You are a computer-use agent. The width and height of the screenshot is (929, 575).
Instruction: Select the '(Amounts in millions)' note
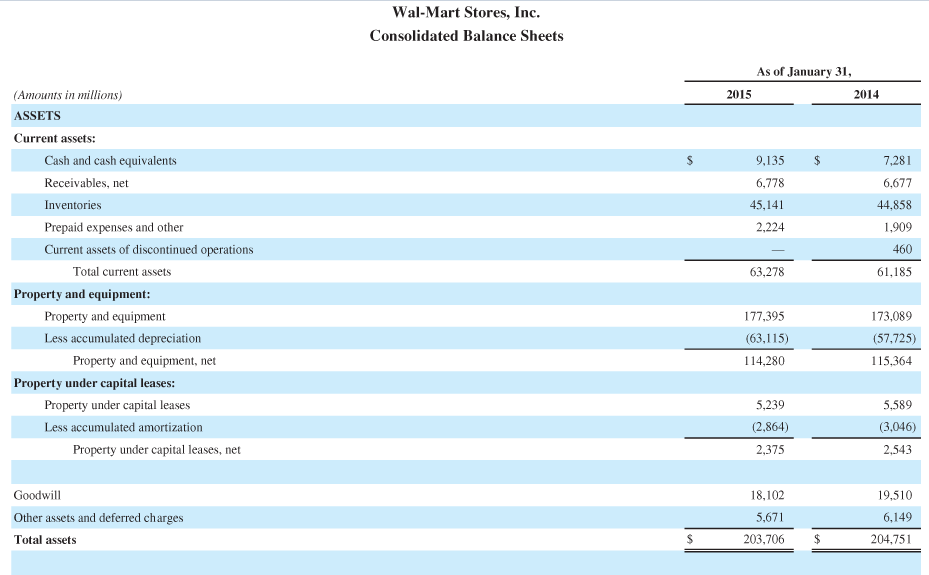click(68, 95)
